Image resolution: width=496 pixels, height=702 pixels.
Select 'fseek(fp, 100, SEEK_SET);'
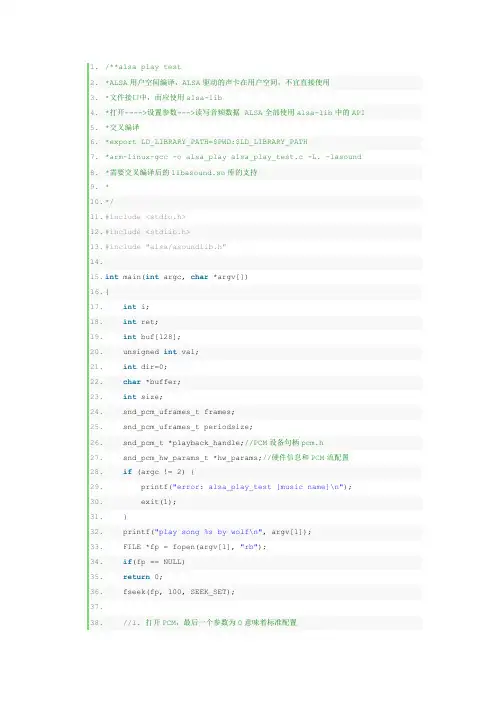[x=179, y=591]
